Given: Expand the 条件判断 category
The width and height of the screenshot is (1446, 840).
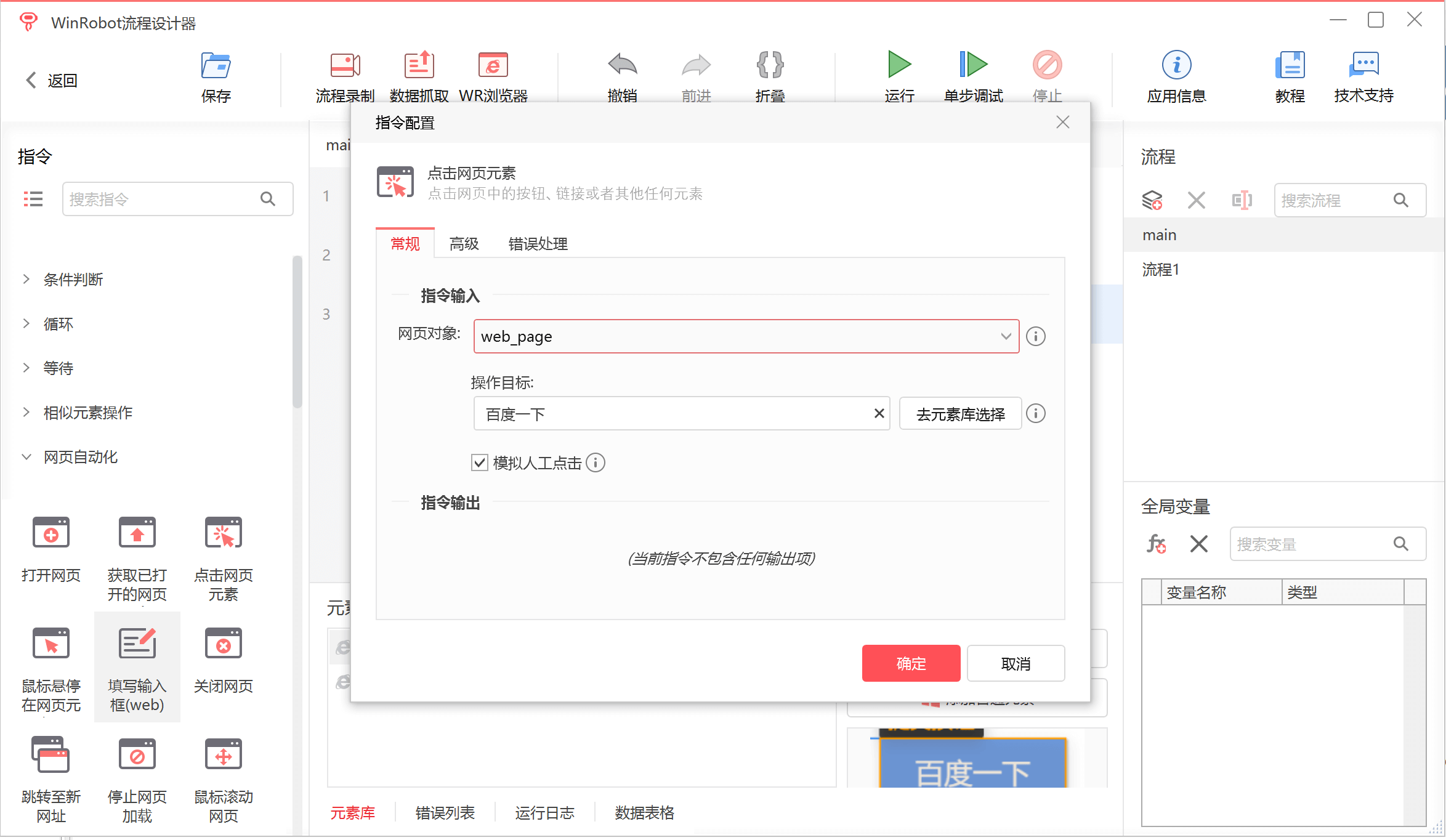Looking at the screenshot, I should point(73,280).
